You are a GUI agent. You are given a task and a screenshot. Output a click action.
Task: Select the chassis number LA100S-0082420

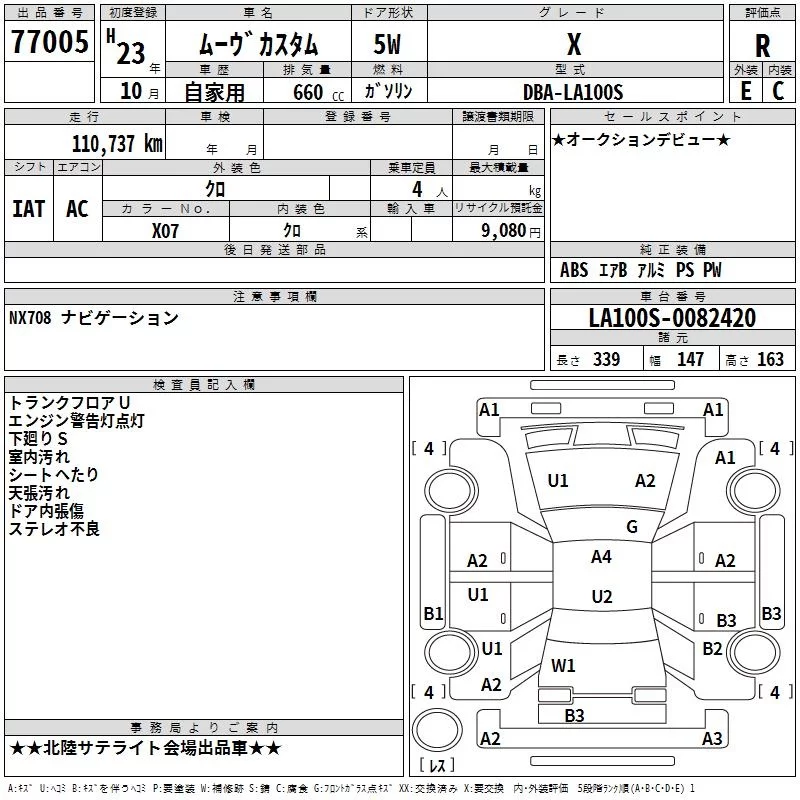point(672,318)
